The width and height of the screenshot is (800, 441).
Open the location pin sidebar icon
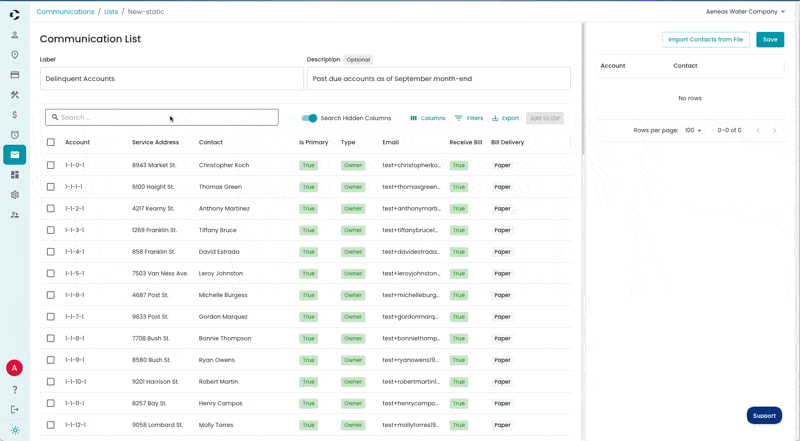tap(15, 55)
